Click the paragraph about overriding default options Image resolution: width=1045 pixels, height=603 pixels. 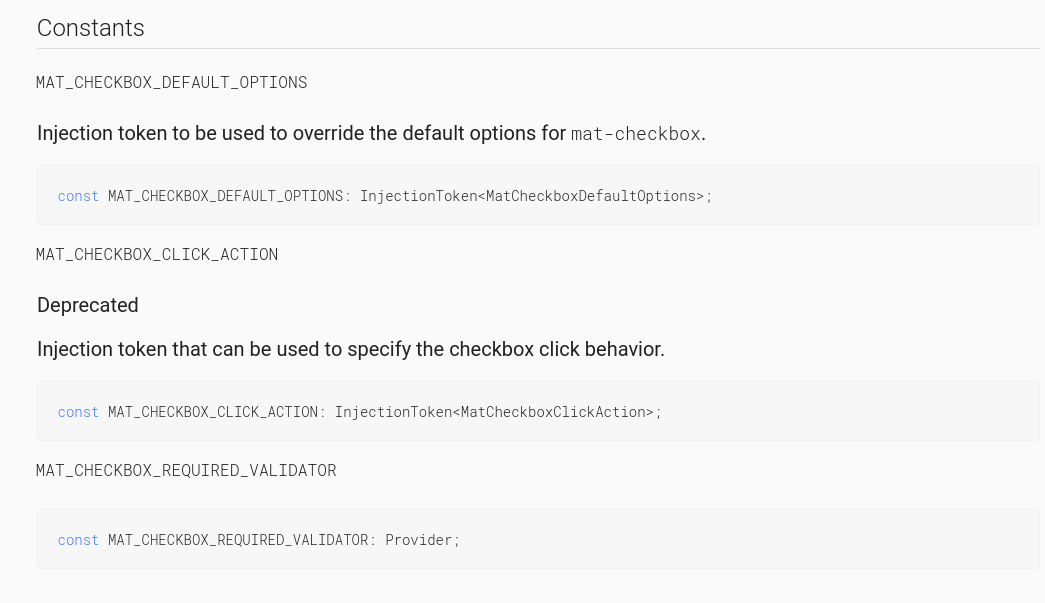click(300, 133)
